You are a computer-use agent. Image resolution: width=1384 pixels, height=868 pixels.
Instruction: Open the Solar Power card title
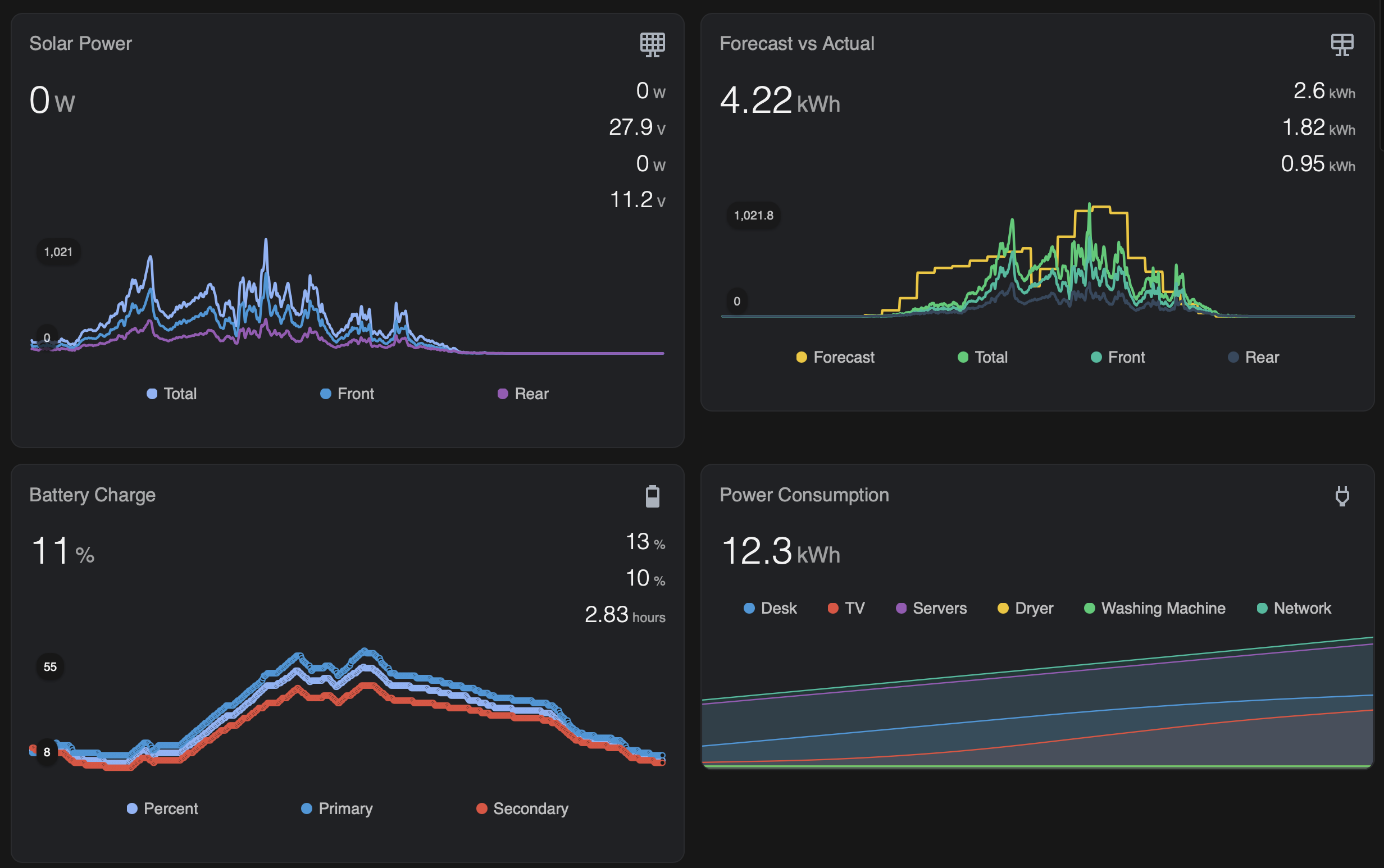(80, 44)
